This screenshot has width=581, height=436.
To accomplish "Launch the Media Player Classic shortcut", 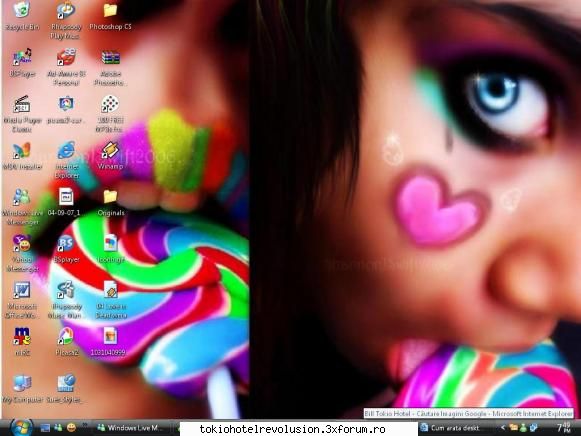I will (x=22, y=114).
